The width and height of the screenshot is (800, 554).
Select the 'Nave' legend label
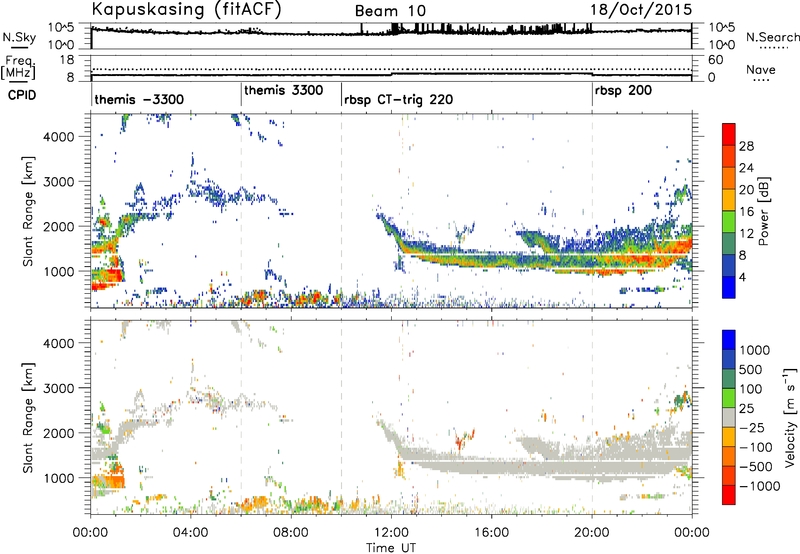pyautogui.click(x=760, y=69)
